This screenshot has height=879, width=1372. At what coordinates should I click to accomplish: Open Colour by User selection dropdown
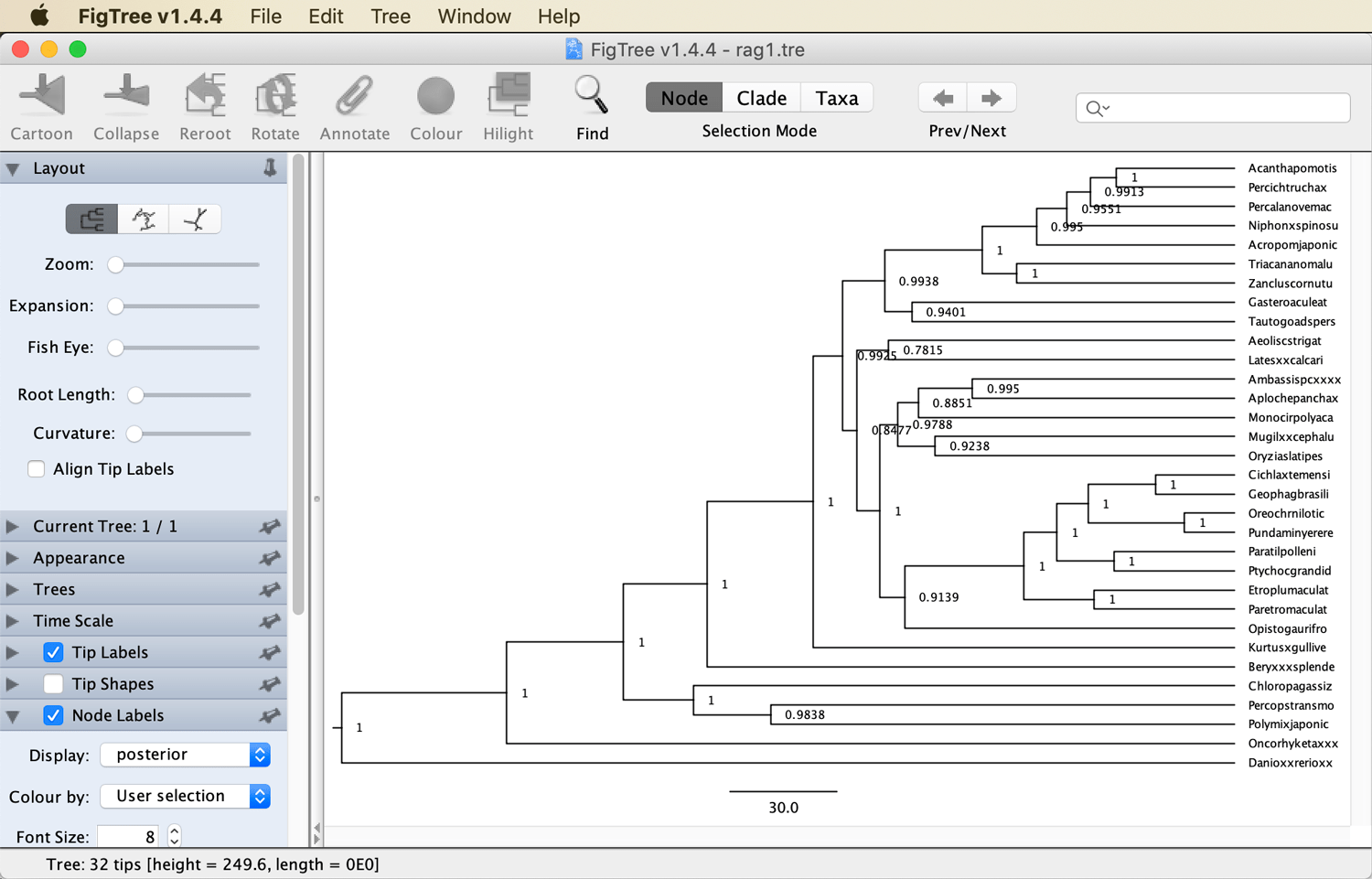click(186, 797)
